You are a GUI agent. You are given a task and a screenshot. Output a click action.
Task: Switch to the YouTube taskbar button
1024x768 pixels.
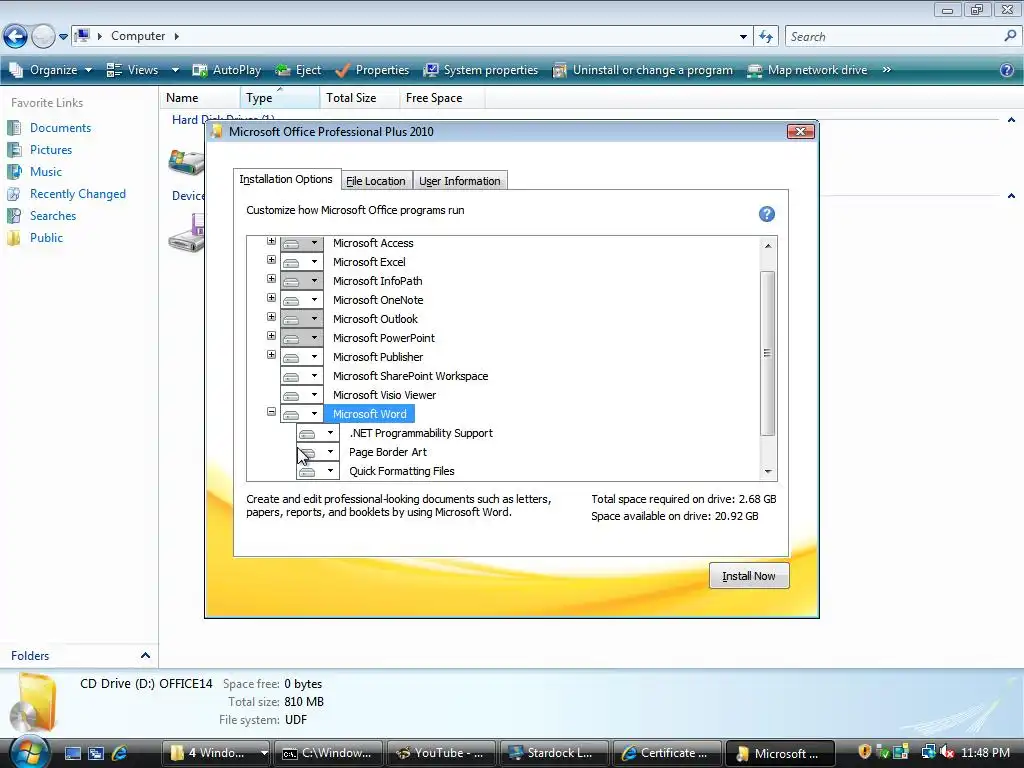click(x=441, y=753)
